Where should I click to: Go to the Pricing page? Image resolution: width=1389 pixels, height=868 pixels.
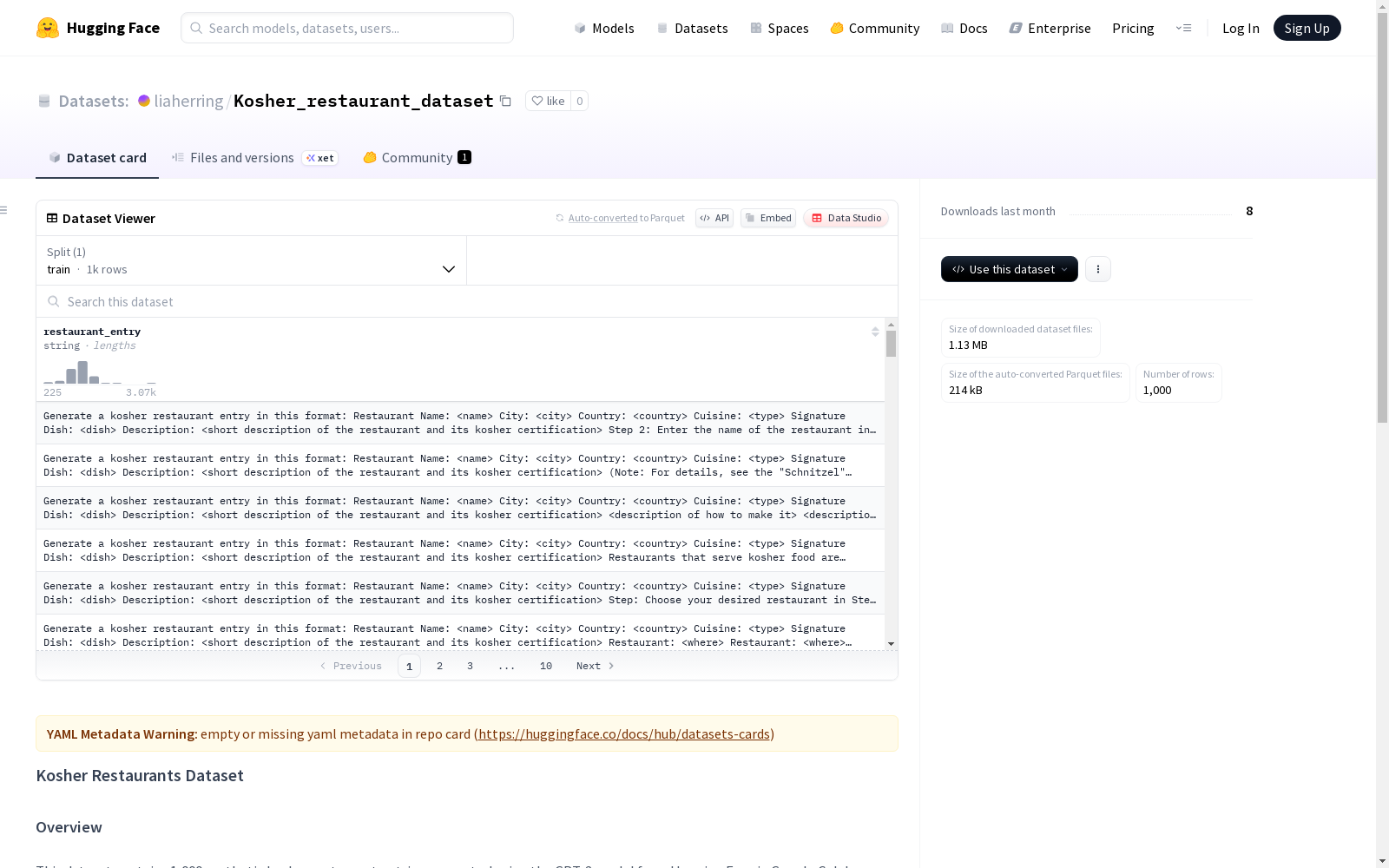pos(1133,28)
